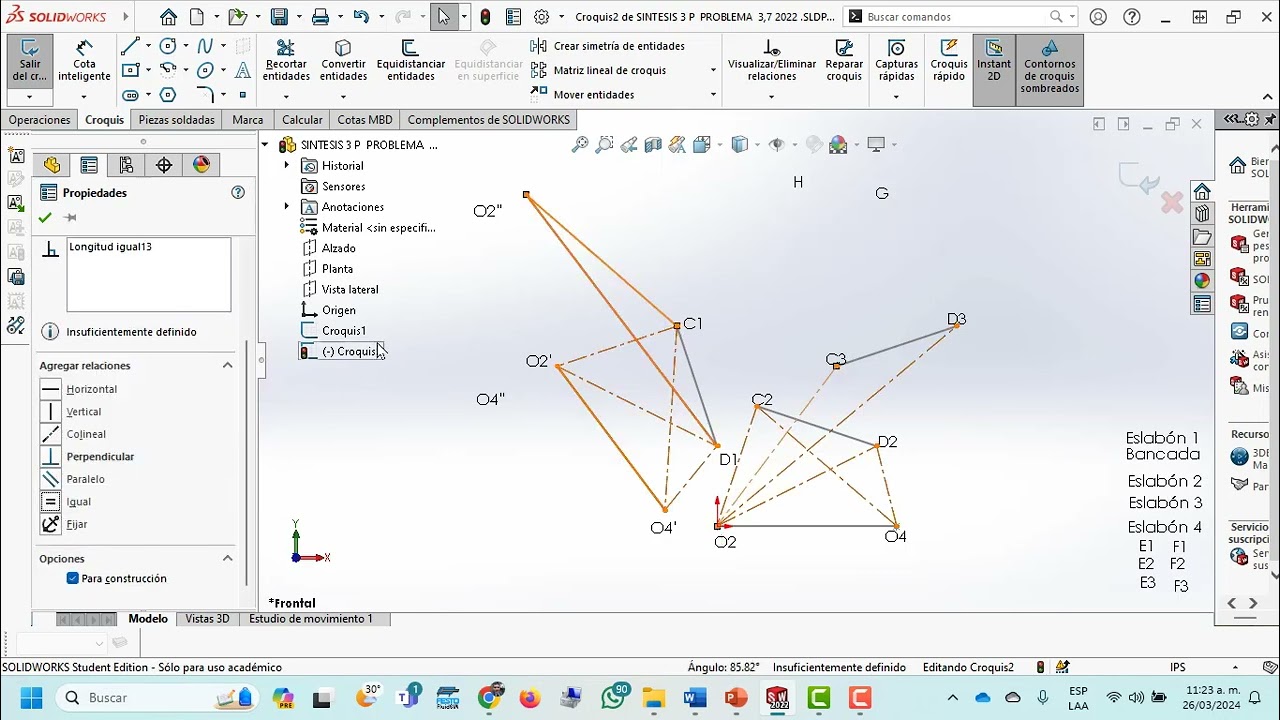1280x720 pixels.
Task: Open PowerPoint from Windows taskbar
Action: click(735, 698)
